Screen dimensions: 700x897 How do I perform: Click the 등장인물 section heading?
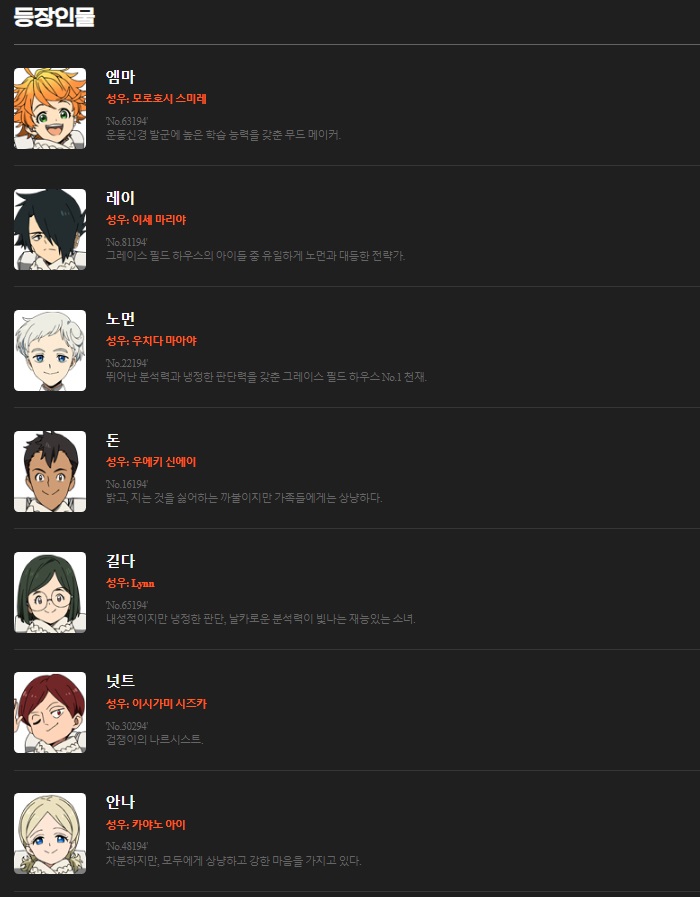click(x=54, y=17)
